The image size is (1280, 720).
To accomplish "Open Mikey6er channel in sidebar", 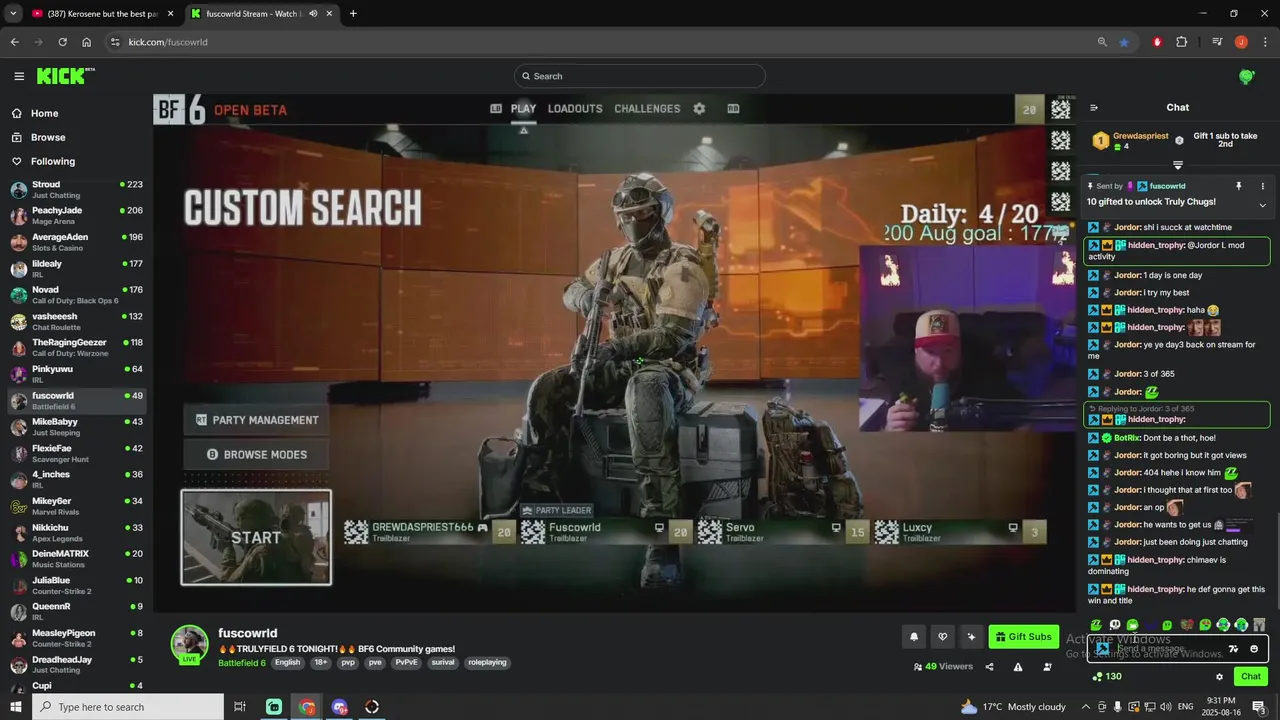I will point(77,506).
